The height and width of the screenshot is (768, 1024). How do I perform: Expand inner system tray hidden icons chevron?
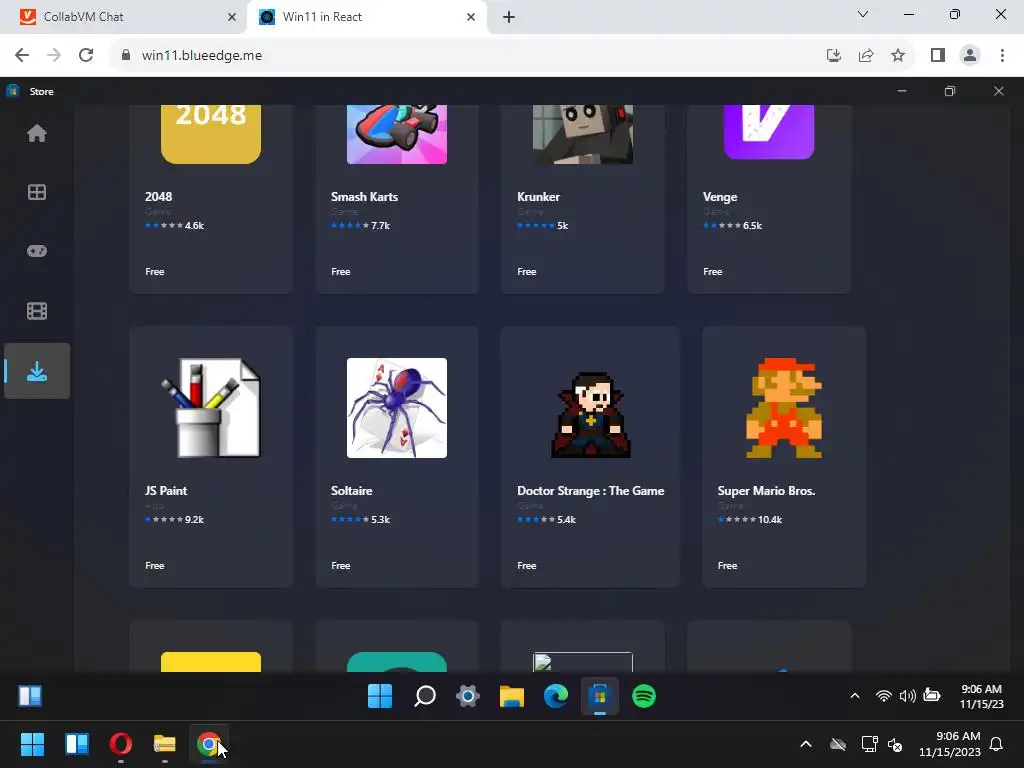coord(854,696)
